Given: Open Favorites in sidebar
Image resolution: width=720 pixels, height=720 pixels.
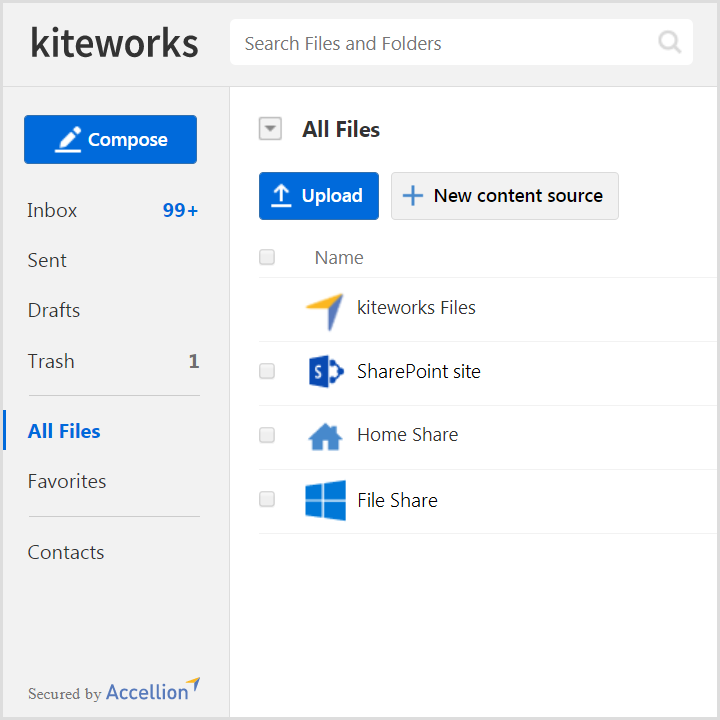Looking at the screenshot, I should pos(67,481).
